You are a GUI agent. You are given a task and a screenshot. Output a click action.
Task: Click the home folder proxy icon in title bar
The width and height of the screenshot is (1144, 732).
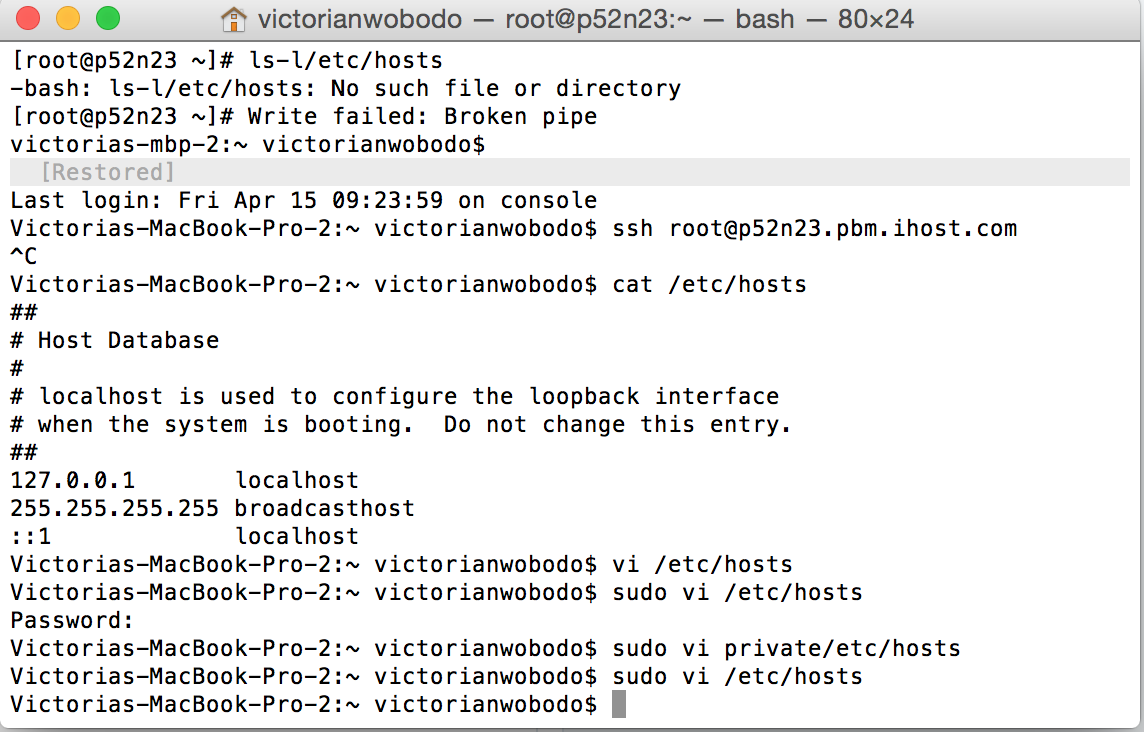click(233, 19)
